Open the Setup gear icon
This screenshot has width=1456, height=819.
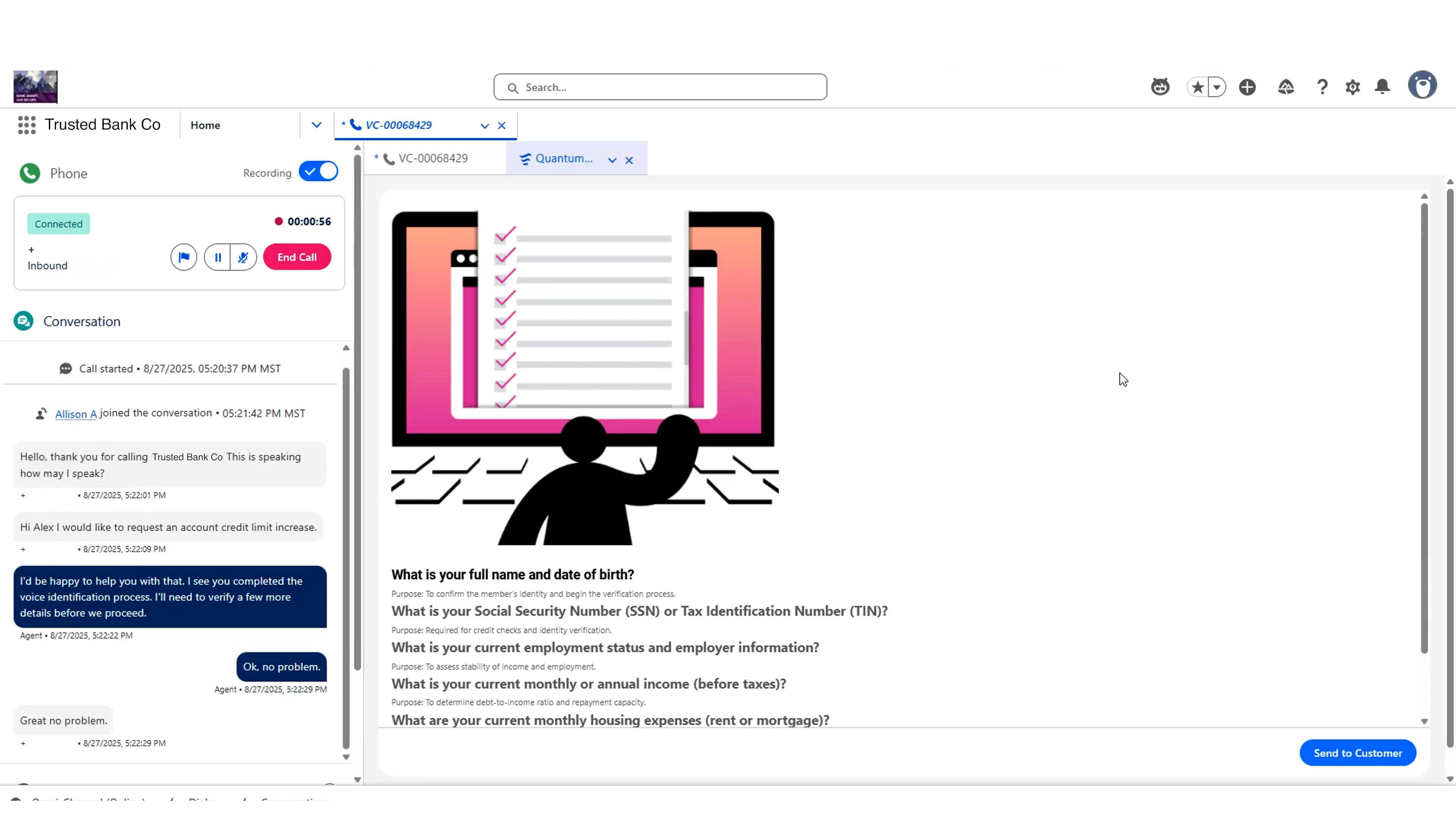(x=1352, y=86)
